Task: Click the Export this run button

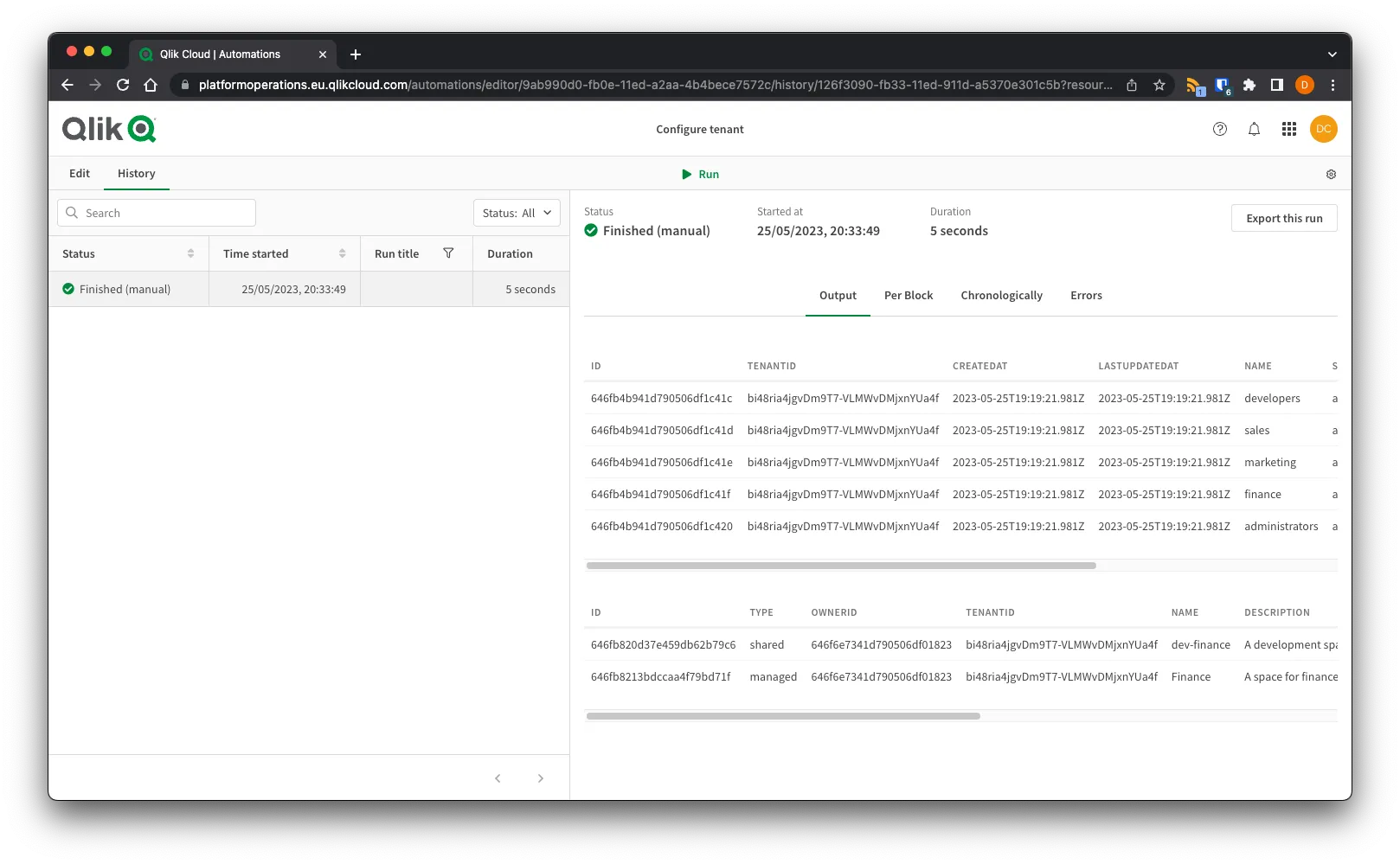Action: [x=1284, y=218]
